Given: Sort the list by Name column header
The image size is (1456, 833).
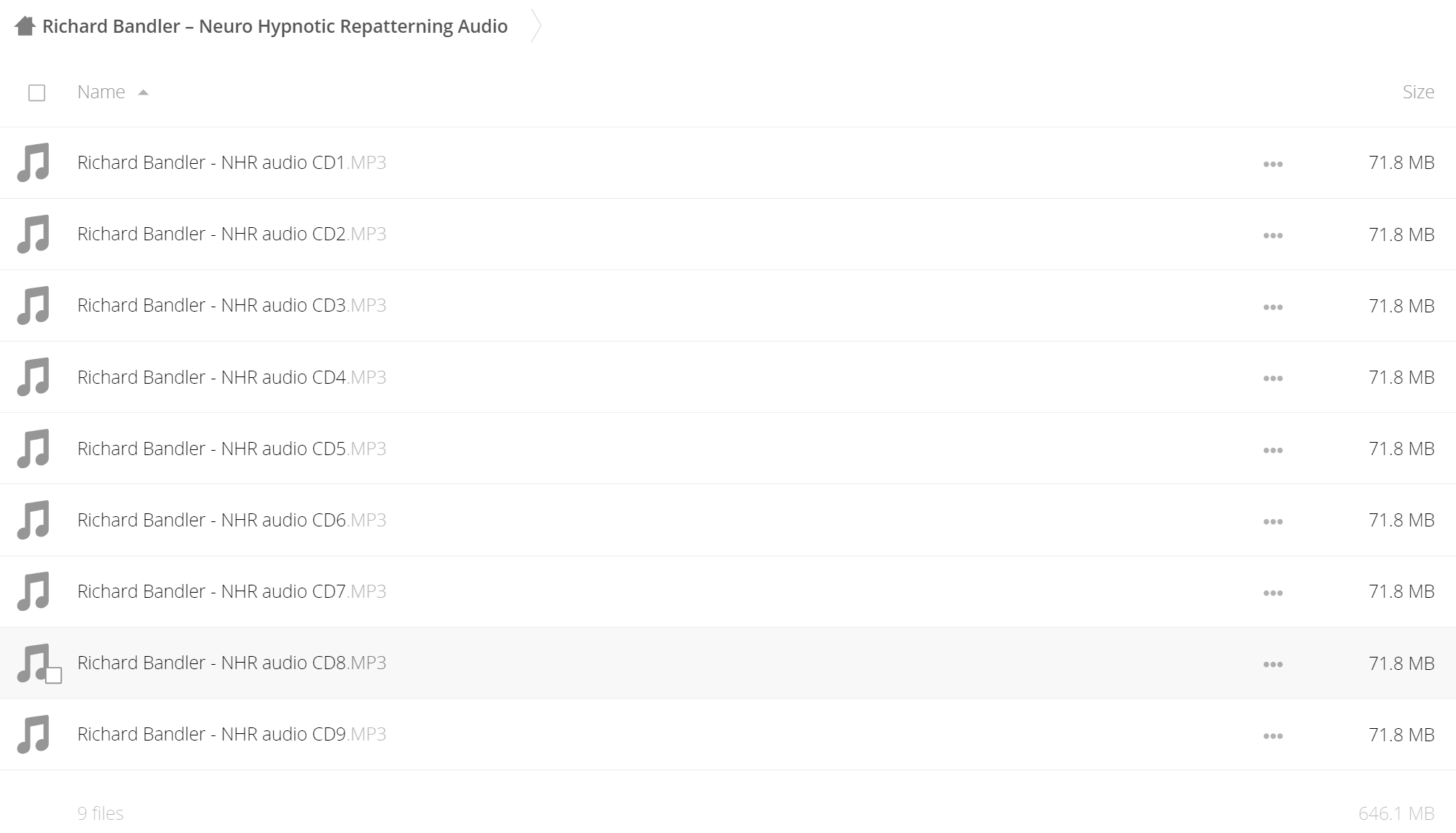Looking at the screenshot, I should tap(101, 92).
